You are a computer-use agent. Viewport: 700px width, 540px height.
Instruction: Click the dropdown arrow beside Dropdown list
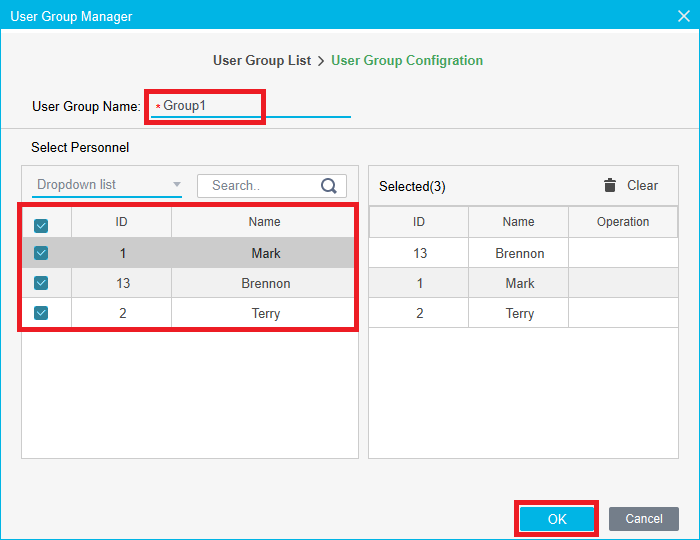click(x=177, y=185)
